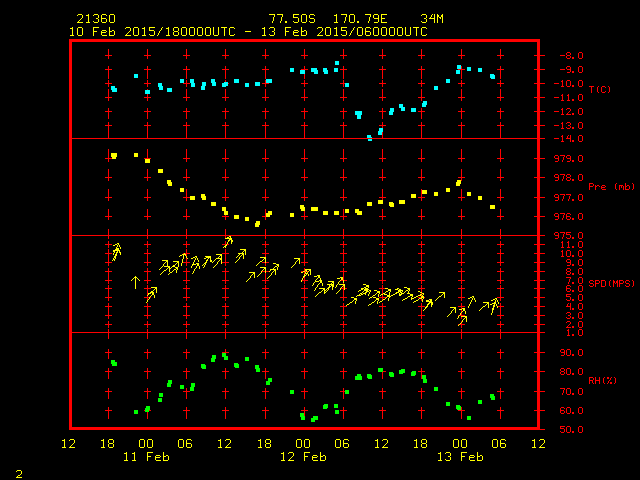Click the number 2 at bottom left
The width and height of the screenshot is (640, 480).
coord(19,472)
